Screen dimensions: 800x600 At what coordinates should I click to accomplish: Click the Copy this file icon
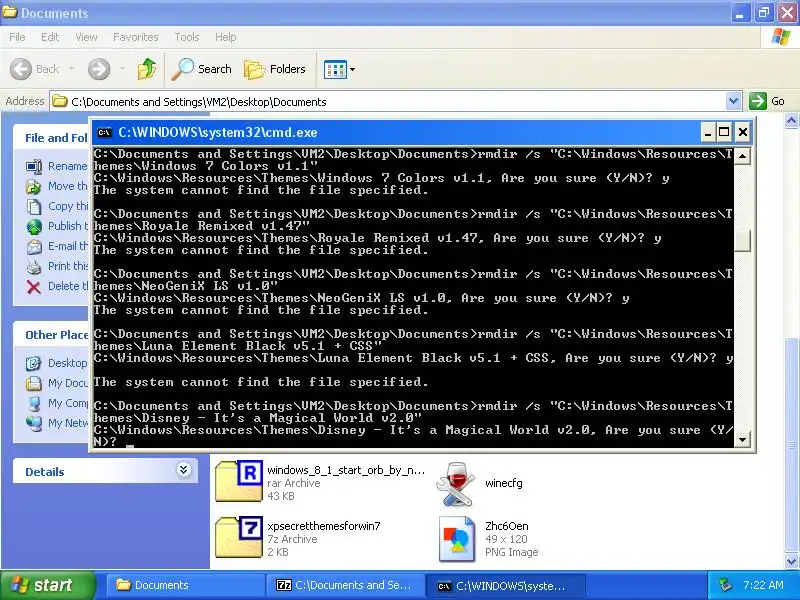click(34, 206)
